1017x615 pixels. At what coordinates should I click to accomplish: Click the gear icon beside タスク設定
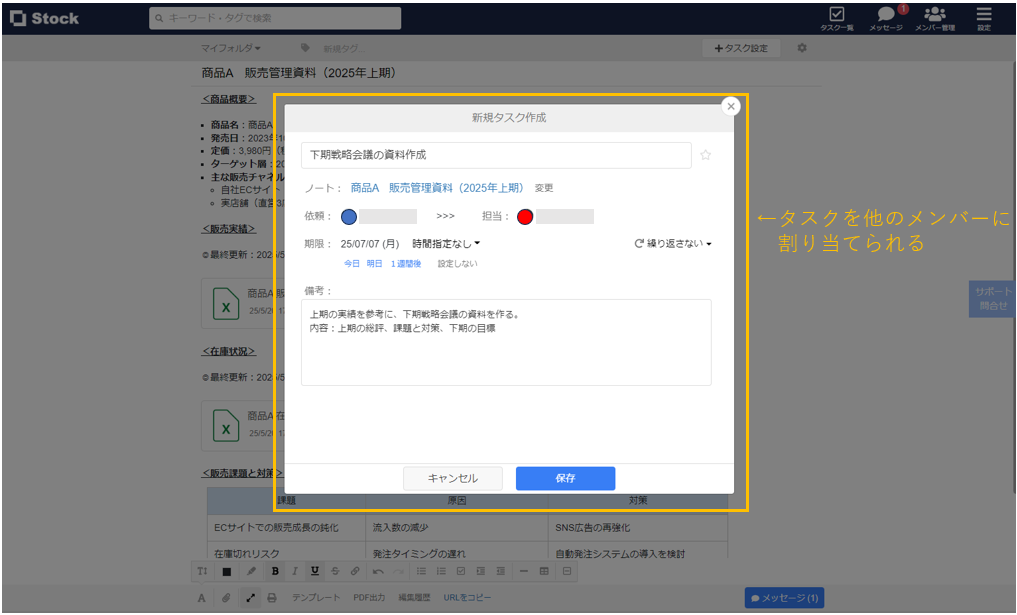click(x=801, y=47)
